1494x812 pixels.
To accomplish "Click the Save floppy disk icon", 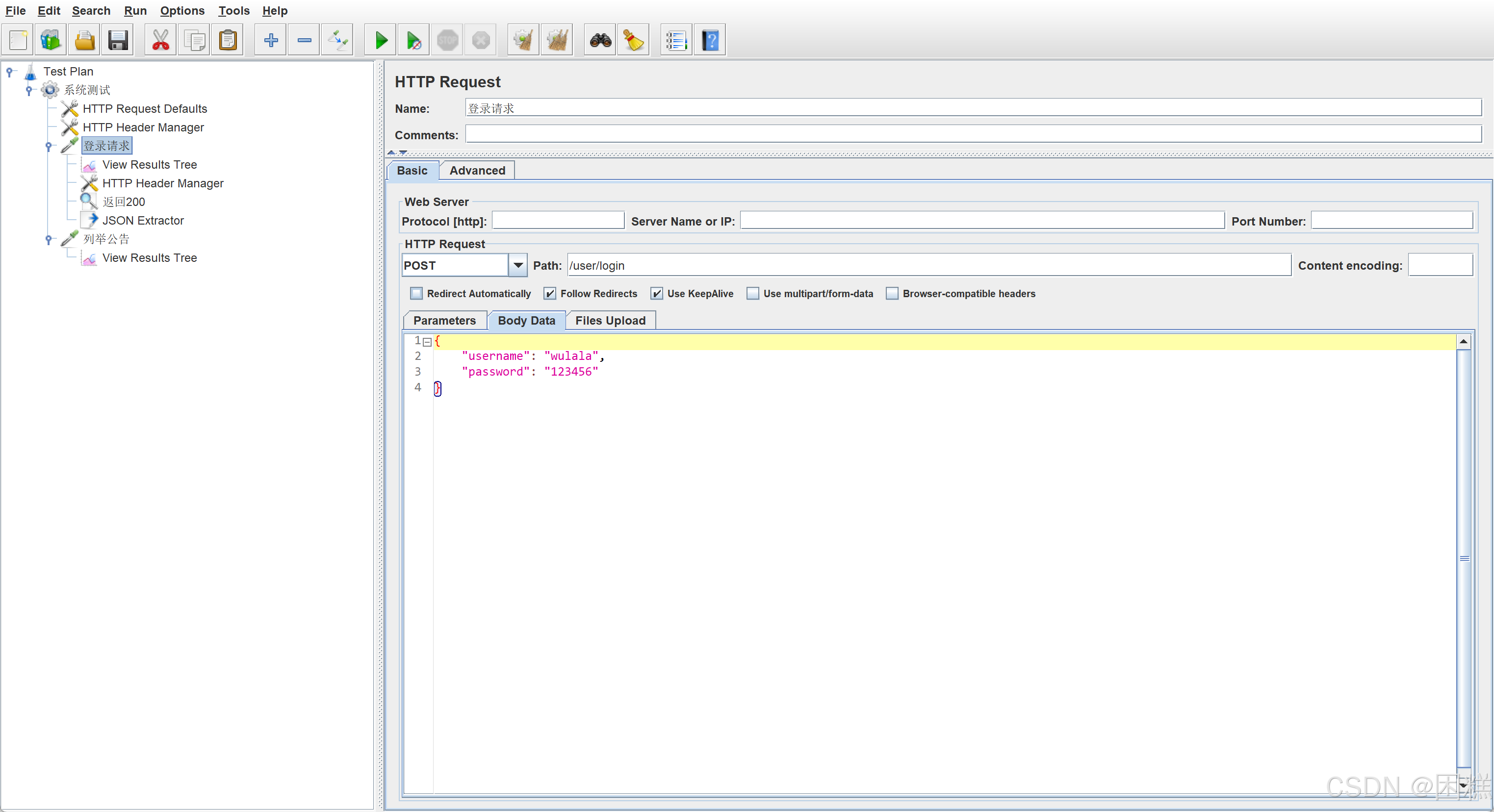I will coord(118,40).
